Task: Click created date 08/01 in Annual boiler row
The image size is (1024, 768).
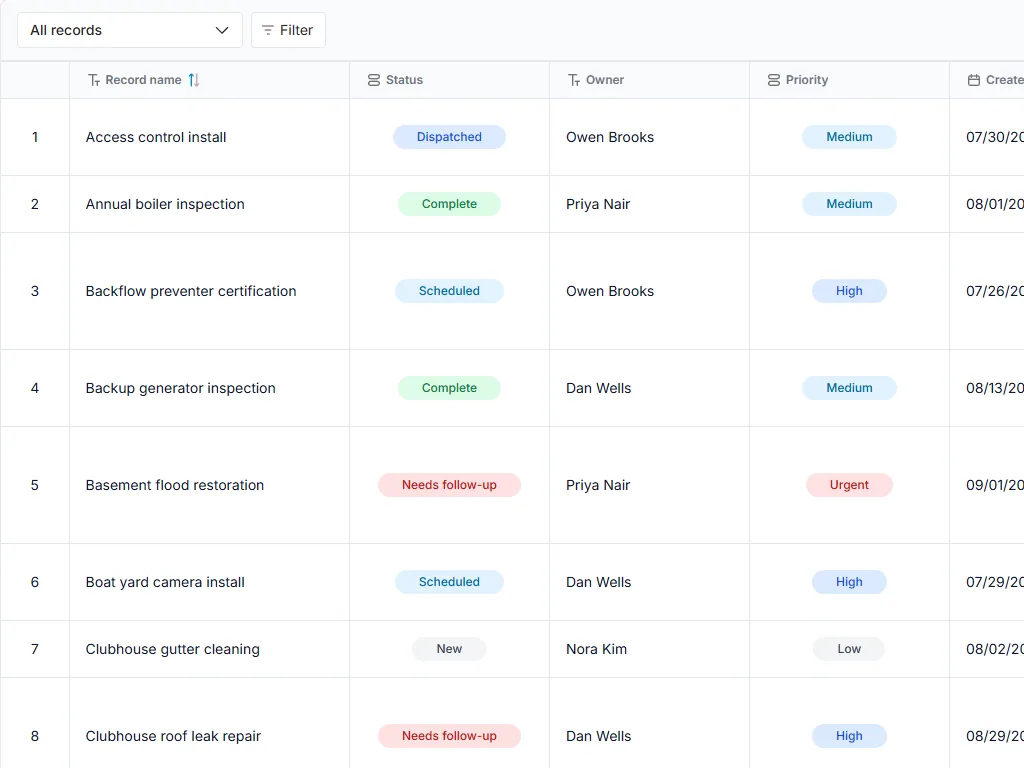Action: click(995, 204)
